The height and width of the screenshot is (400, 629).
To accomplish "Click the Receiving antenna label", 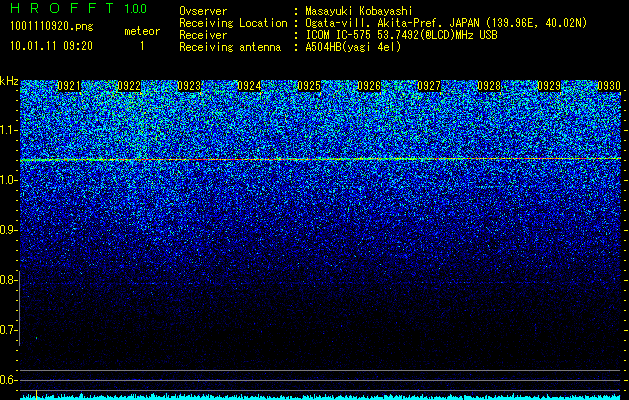I will click(230, 47).
